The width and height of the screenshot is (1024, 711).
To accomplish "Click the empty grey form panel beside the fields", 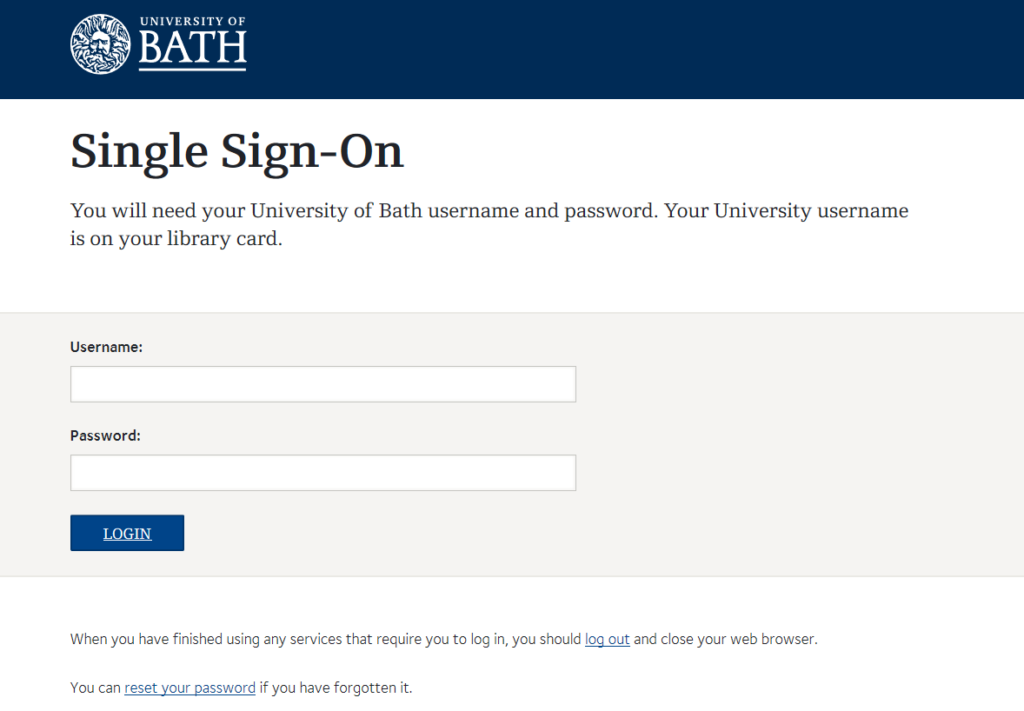I will [797, 444].
